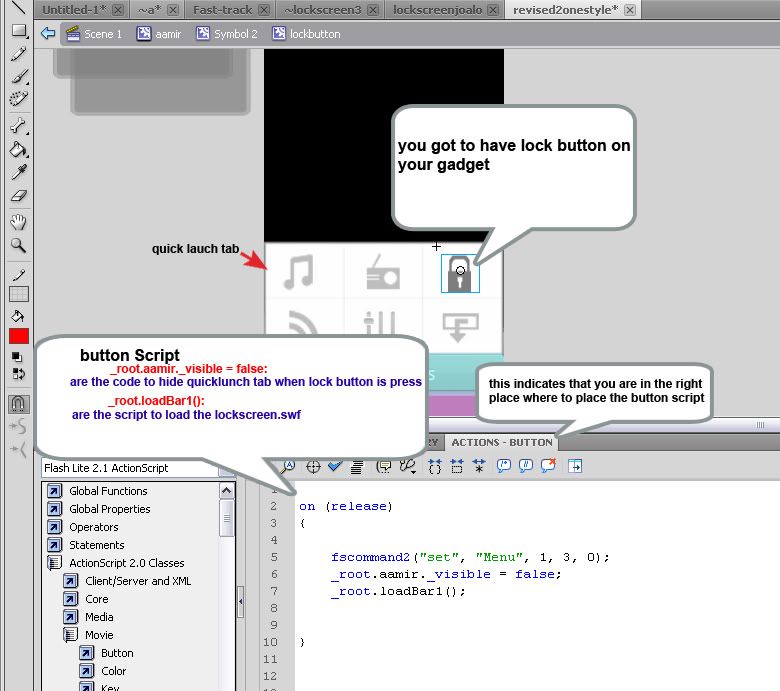The height and width of the screenshot is (691, 780).
Task: Expand the Core node
Action: (70, 599)
